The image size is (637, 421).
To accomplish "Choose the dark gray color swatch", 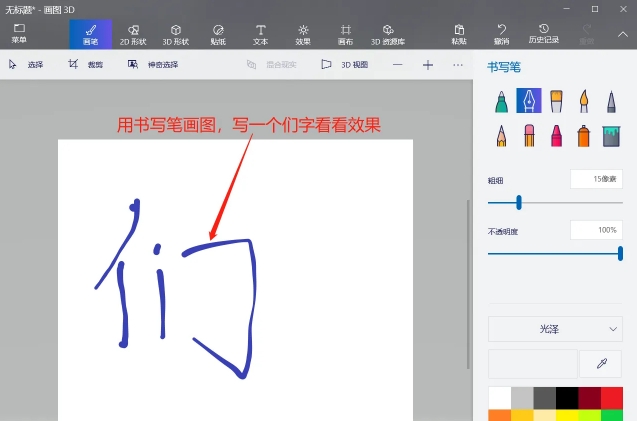I will [x=544, y=398].
